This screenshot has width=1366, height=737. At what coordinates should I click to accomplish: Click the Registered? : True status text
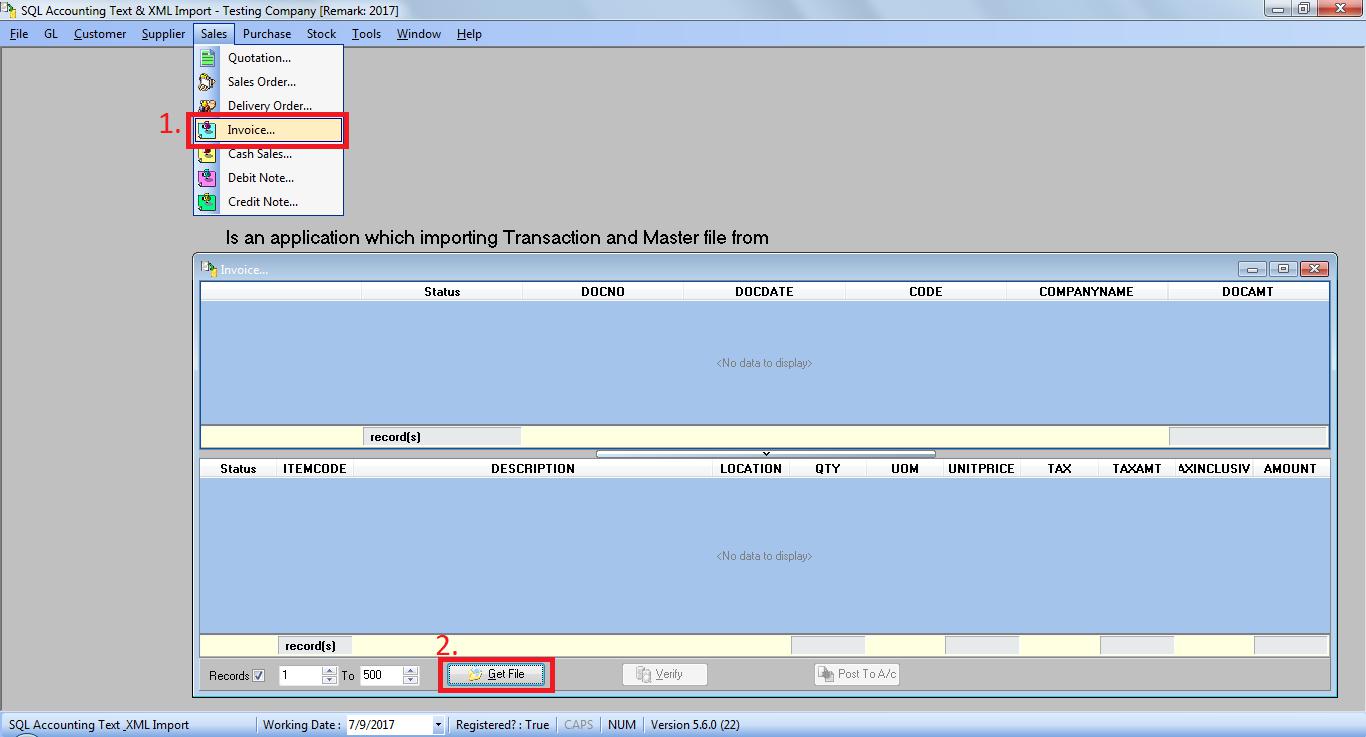coord(502,725)
